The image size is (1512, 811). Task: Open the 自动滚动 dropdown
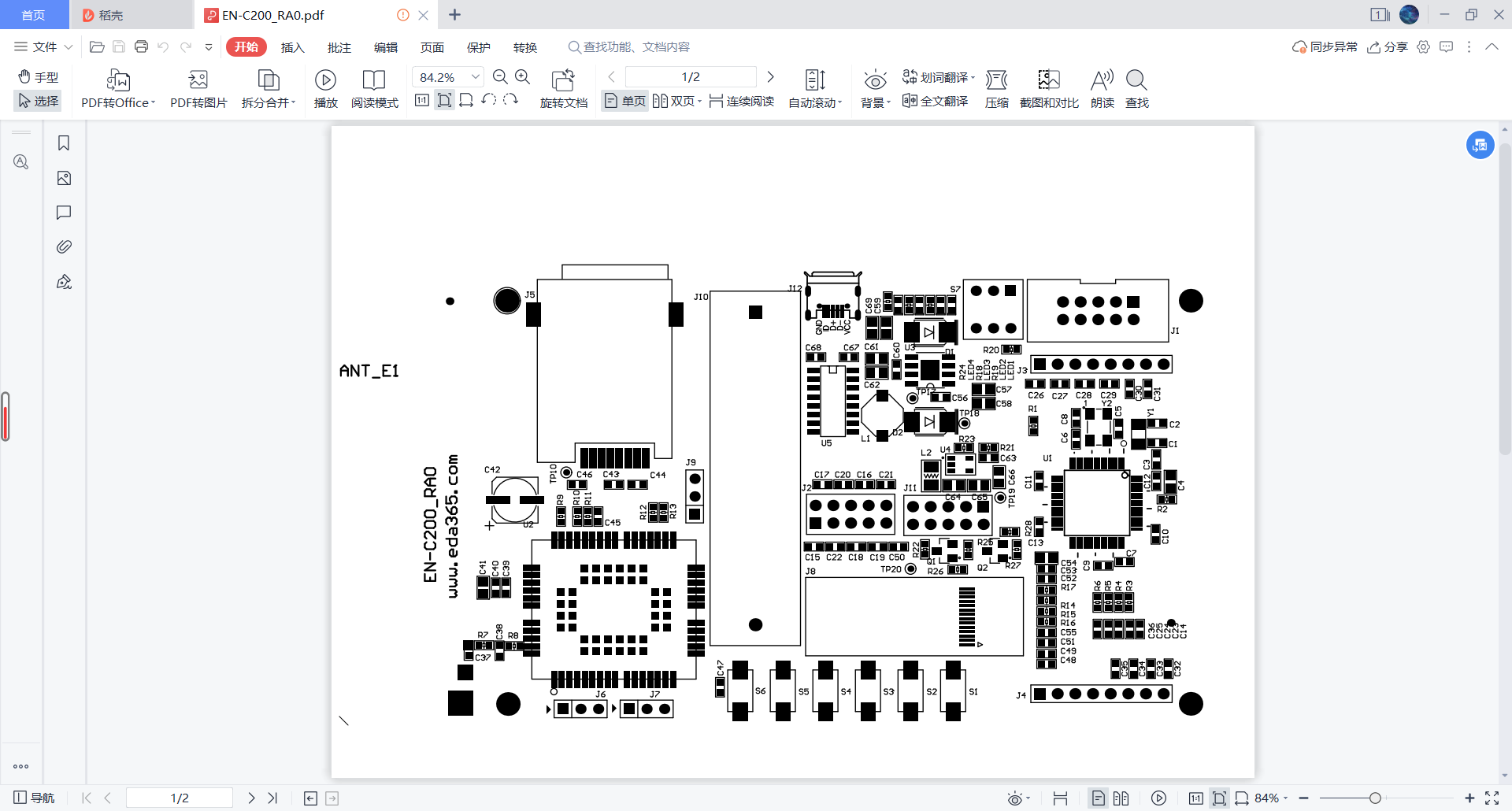815,102
